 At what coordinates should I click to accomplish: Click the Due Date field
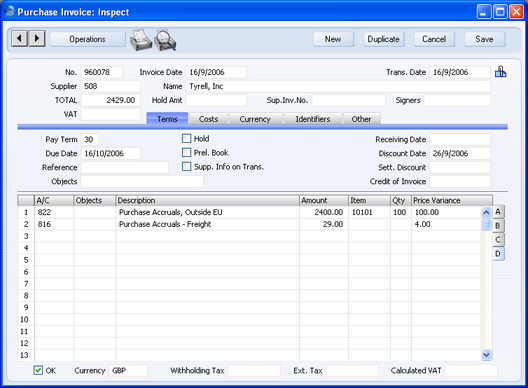[x=110, y=154]
